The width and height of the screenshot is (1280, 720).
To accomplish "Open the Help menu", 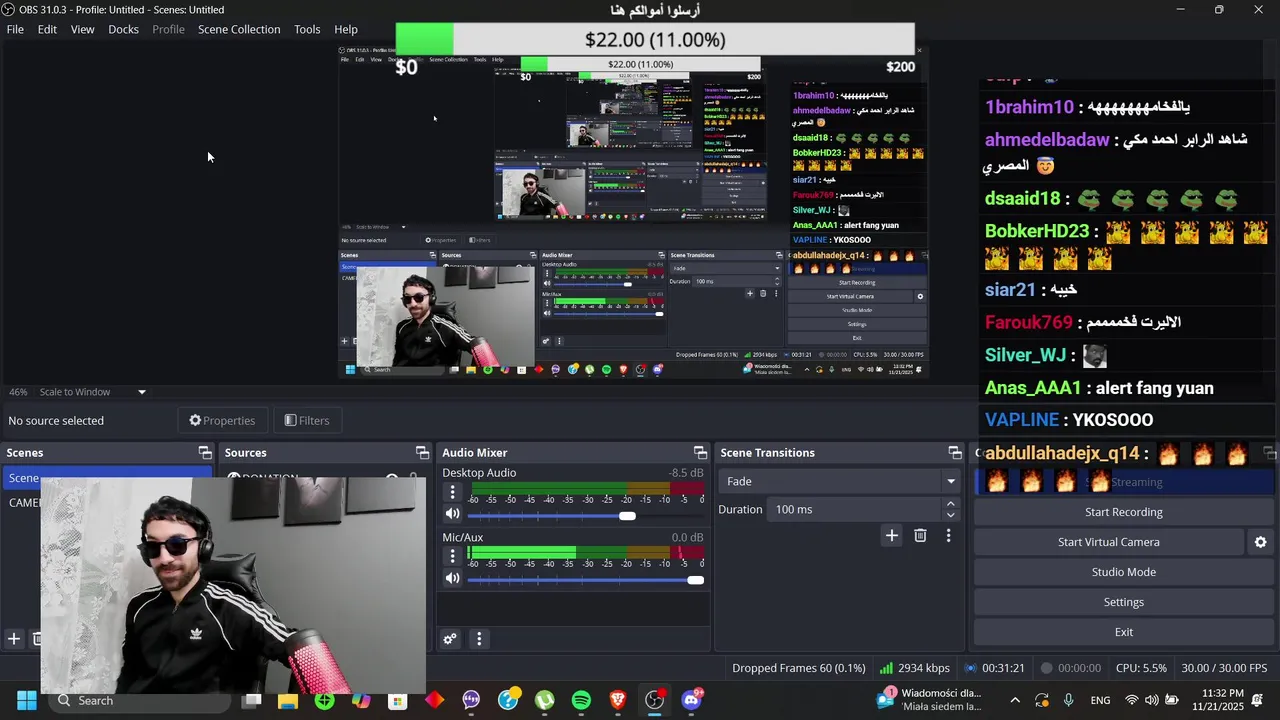I will (x=346, y=29).
